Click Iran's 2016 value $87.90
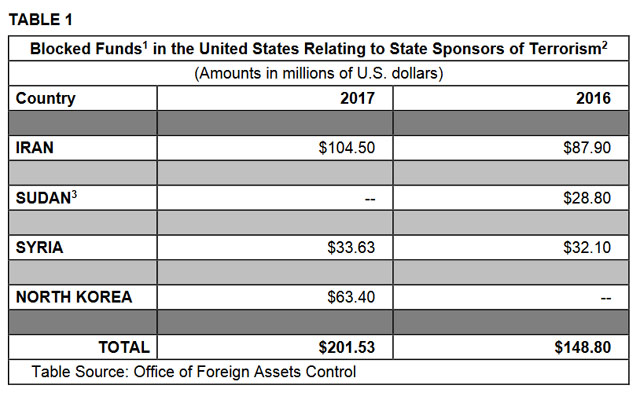 (584, 148)
